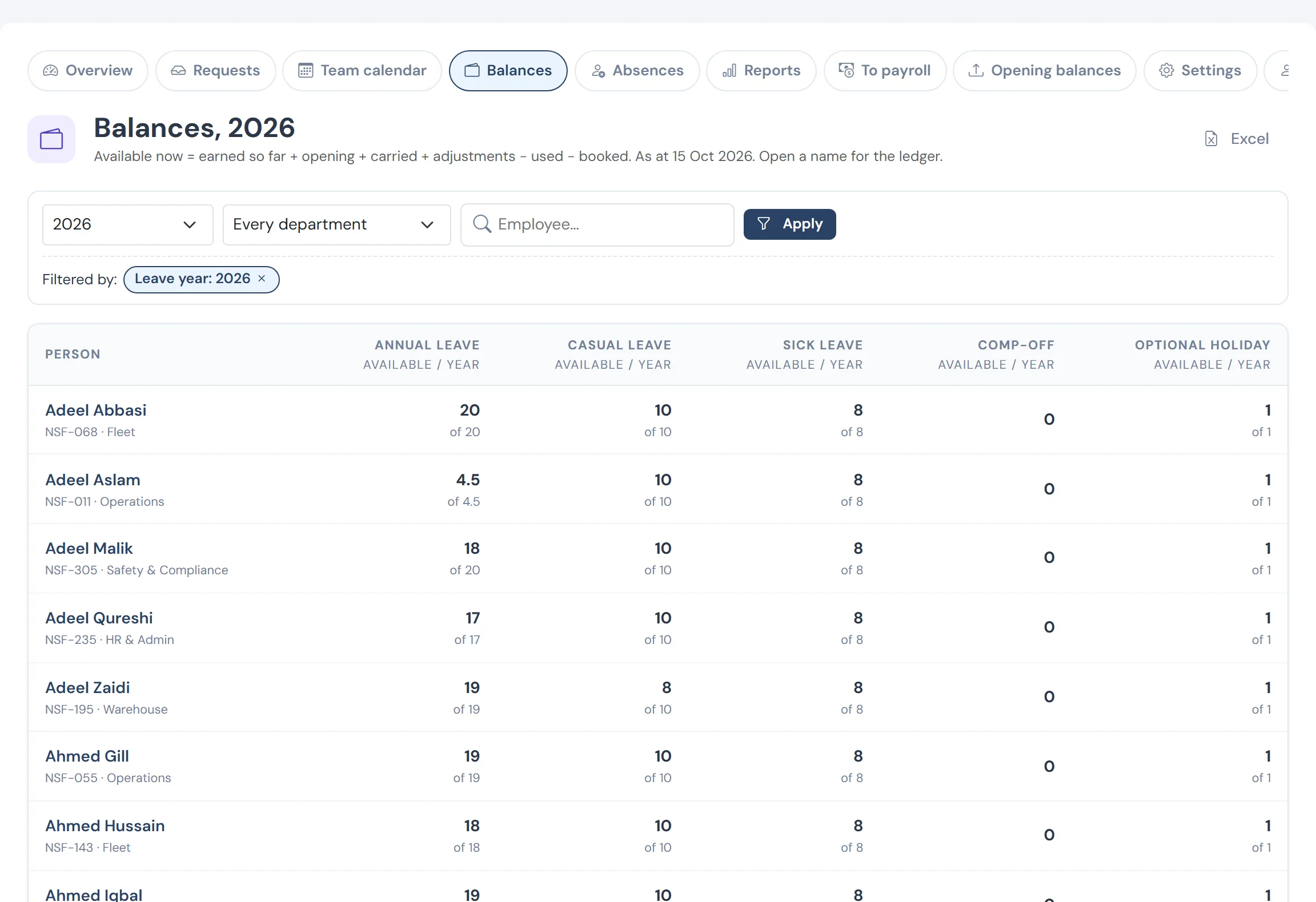Image resolution: width=1316 pixels, height=902 pixels.
Task: Open the Settings tab
Action: [1200, 71]
